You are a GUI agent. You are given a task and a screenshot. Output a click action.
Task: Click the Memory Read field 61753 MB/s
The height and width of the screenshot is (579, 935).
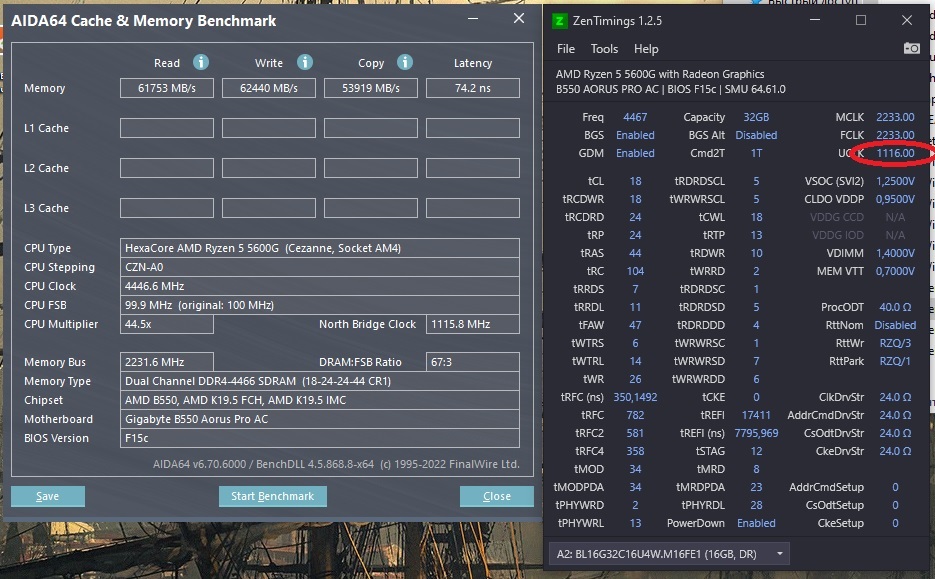click(x=167, y=88)
